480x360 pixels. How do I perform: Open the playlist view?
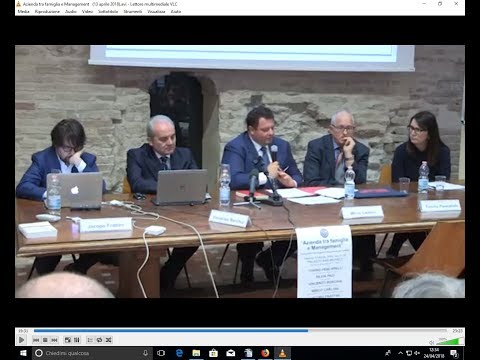90,340
